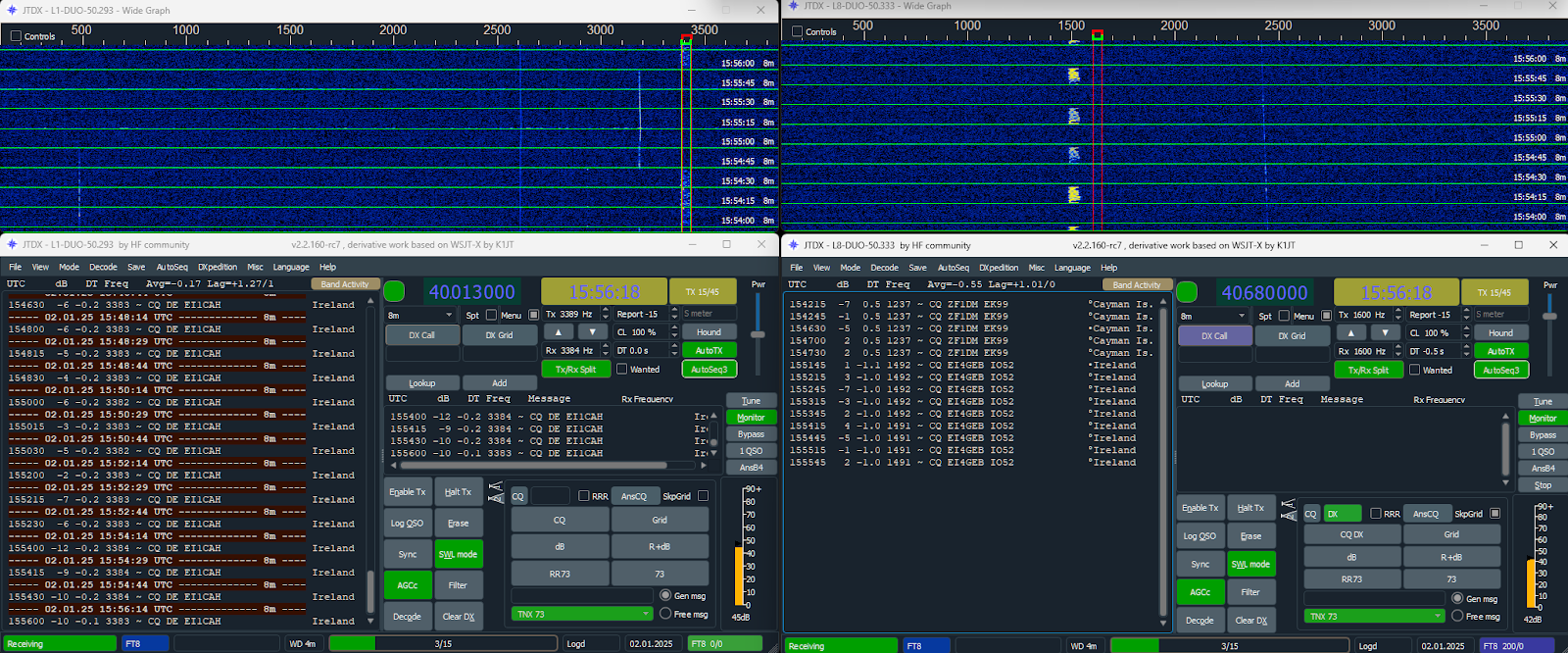Open Mode menu in L8-DUO window
The width and height of the screenshot is (1568, 653).
tap(850, 268)
